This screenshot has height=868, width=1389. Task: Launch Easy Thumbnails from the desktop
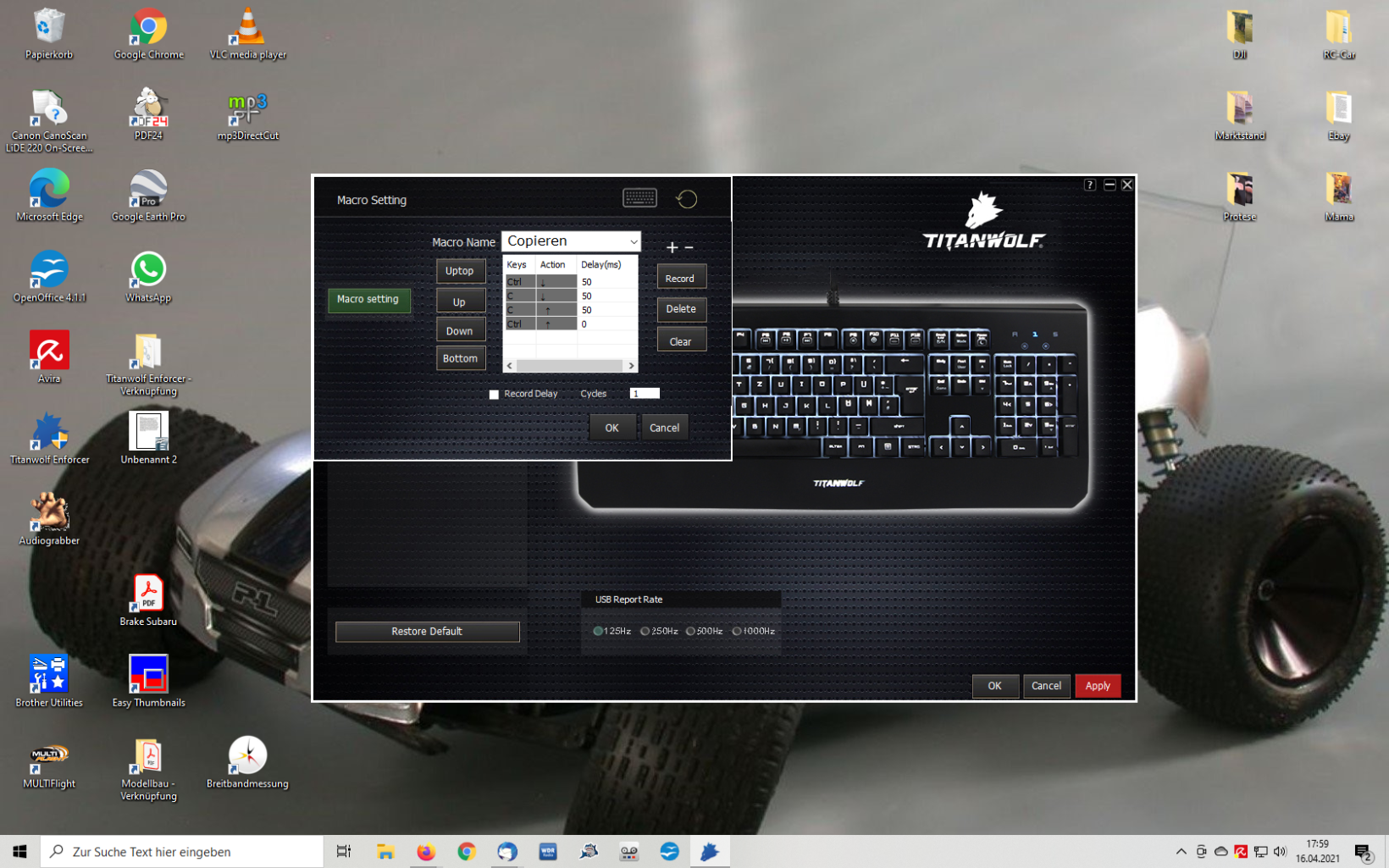148,682
